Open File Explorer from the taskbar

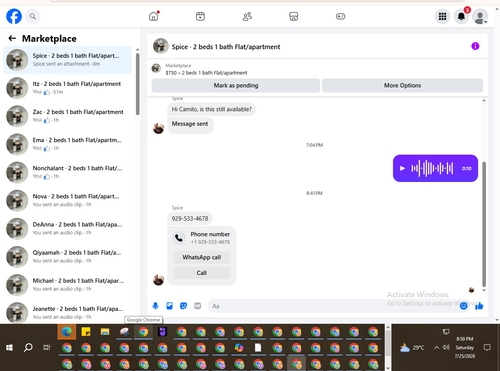[x=105, y=332]
